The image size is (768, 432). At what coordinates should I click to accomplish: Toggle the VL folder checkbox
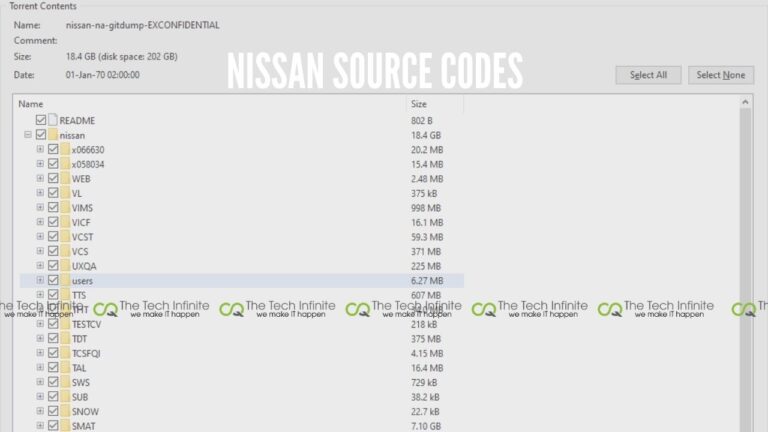pyautogui.click(x=53, y=193)
